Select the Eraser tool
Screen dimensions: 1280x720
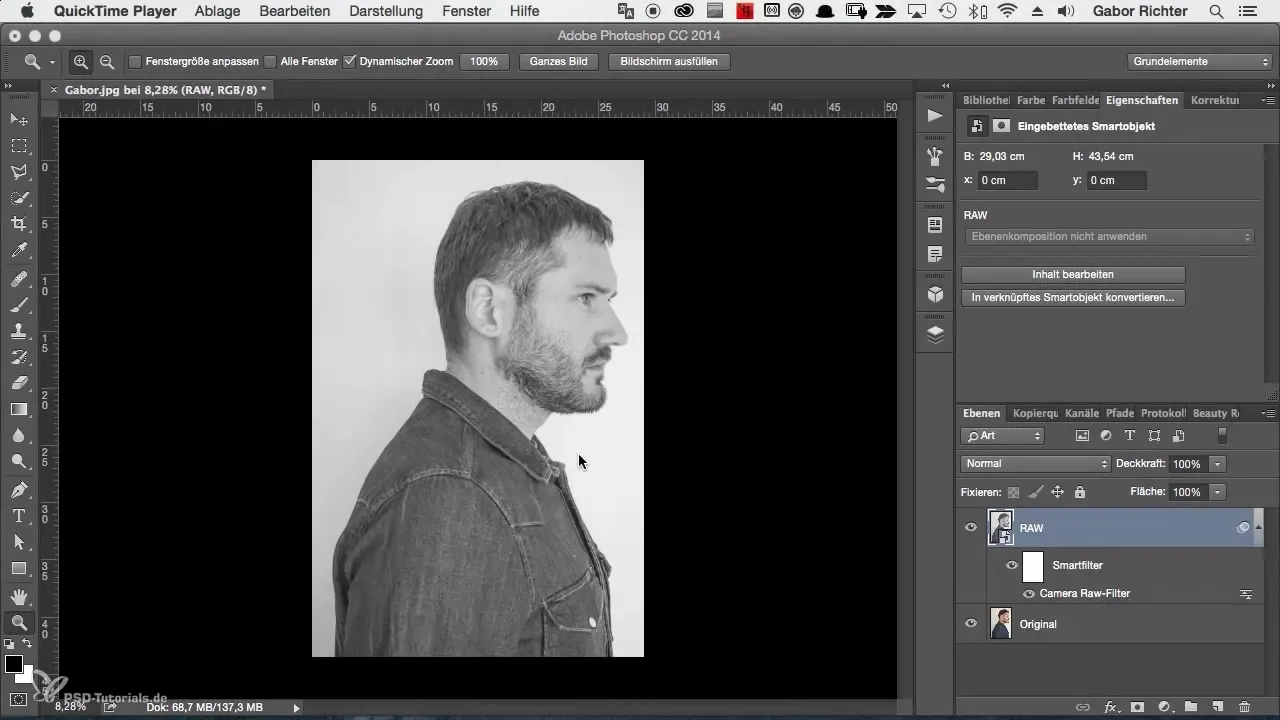(x=19, y=383)
